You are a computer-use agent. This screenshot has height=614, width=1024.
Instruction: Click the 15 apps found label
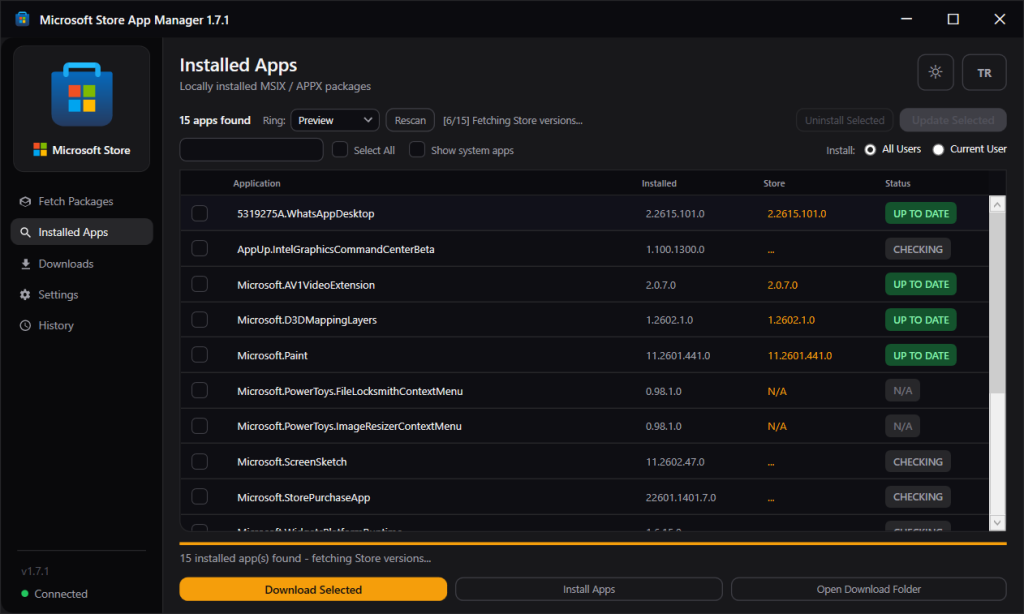(215, 120)
